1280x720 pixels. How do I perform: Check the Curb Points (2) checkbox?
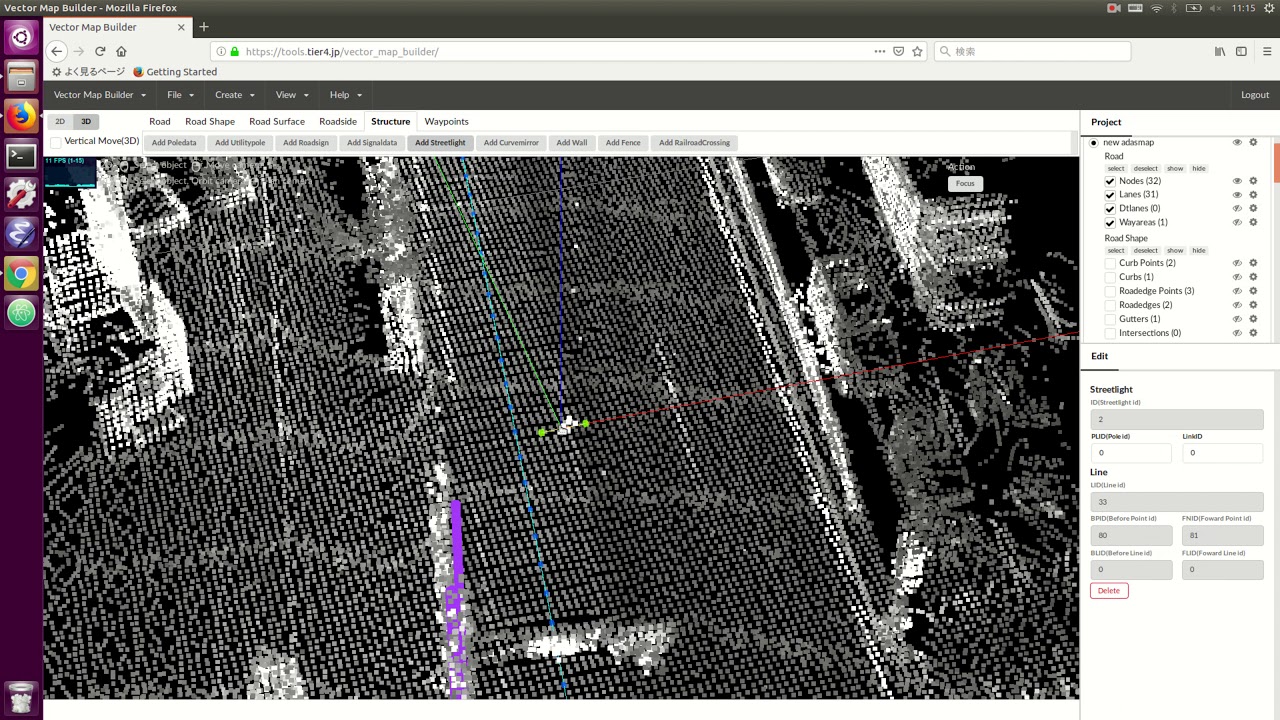pos(1110,263)
